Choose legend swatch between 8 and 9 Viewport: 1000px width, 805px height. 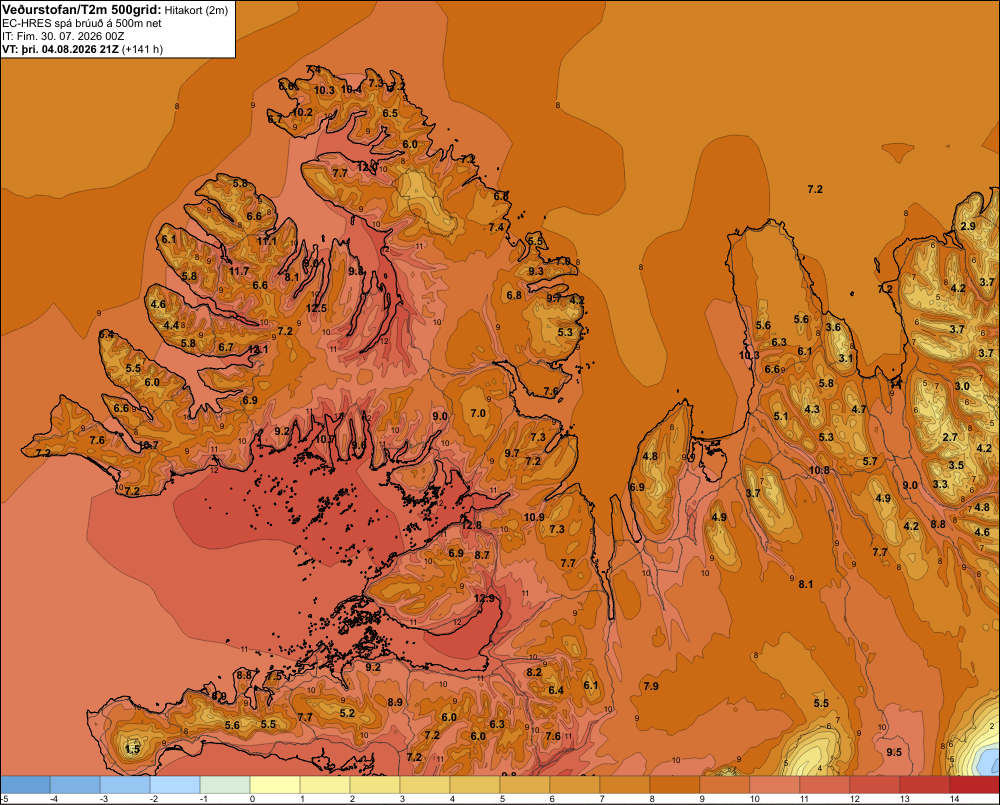(675, 784)
